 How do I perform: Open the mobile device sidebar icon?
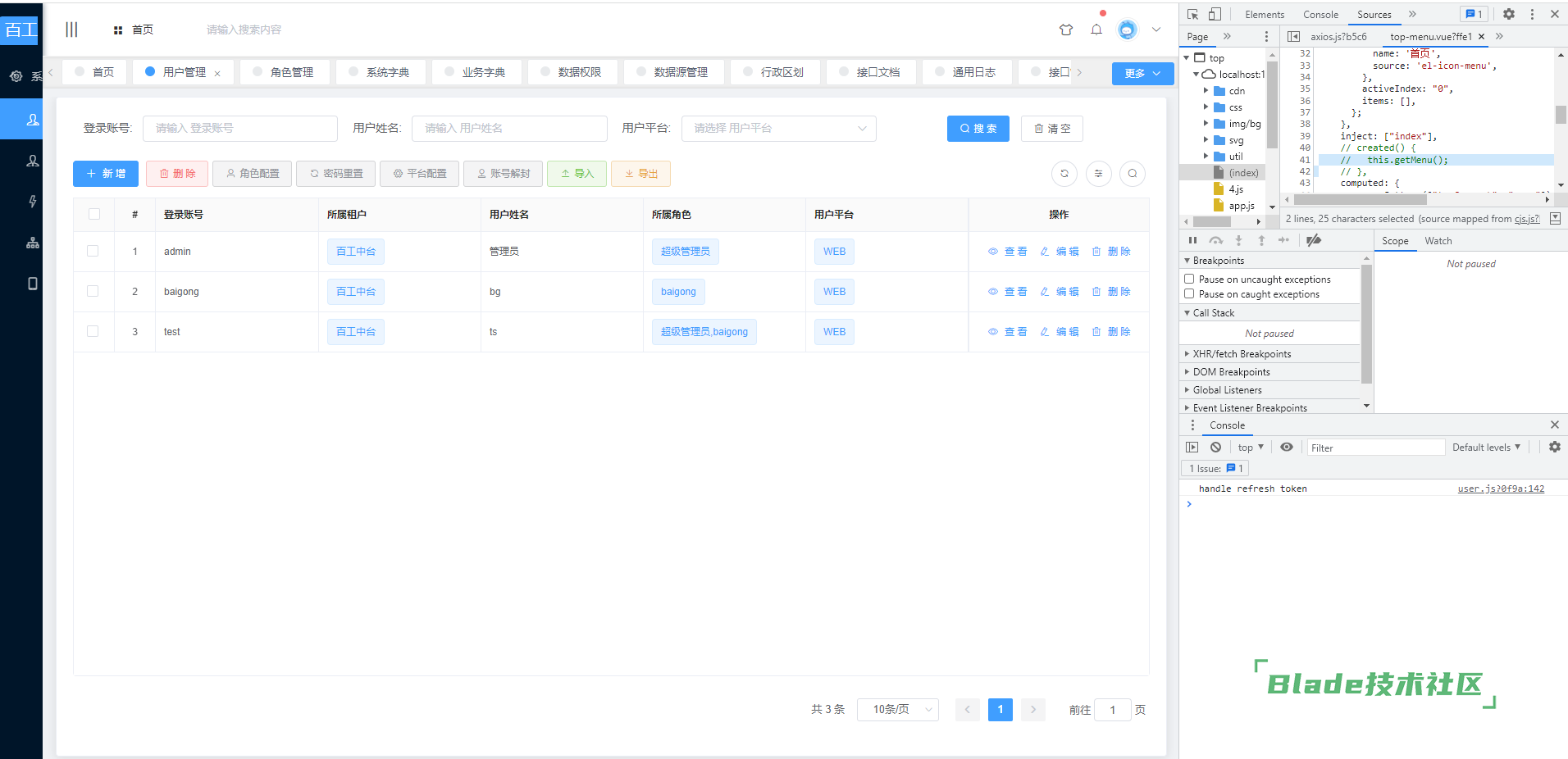pyautogui.click(x=33, y=284)
